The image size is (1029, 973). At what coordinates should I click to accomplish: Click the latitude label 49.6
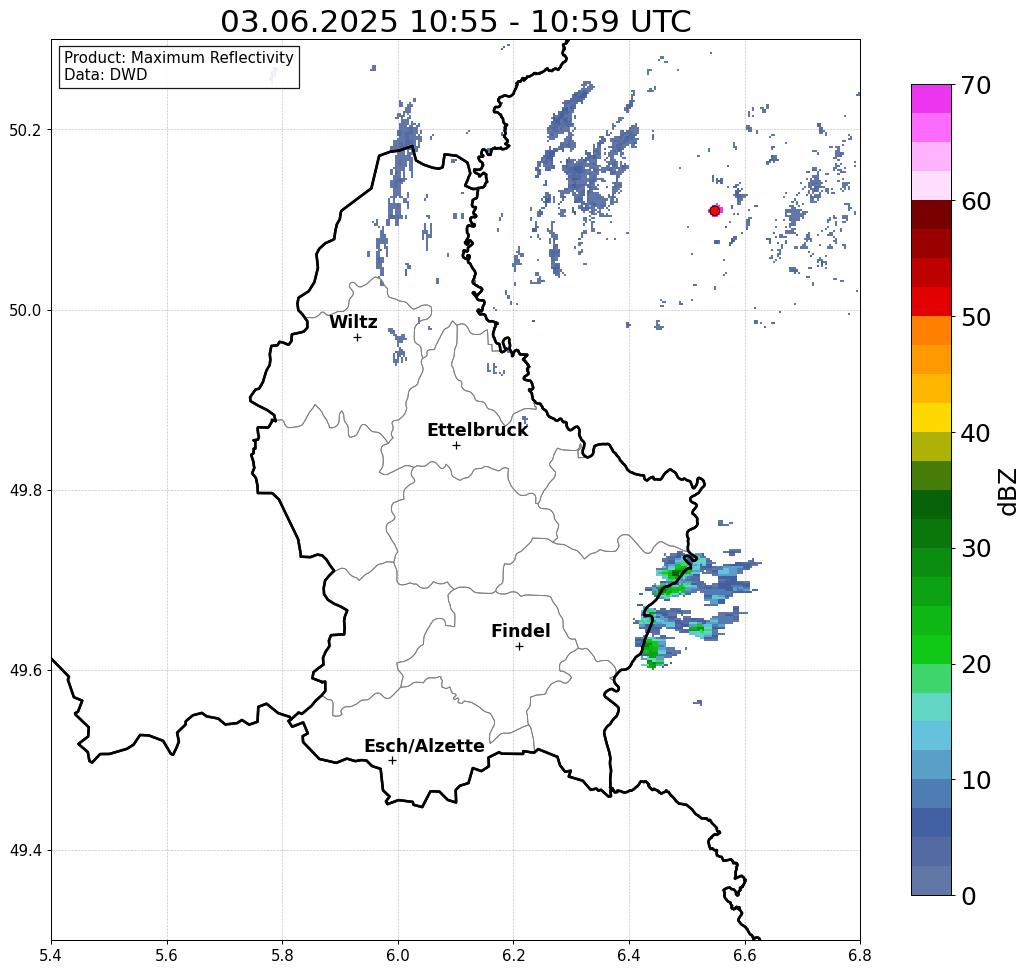pyautogui.click(x=24, y=671)
